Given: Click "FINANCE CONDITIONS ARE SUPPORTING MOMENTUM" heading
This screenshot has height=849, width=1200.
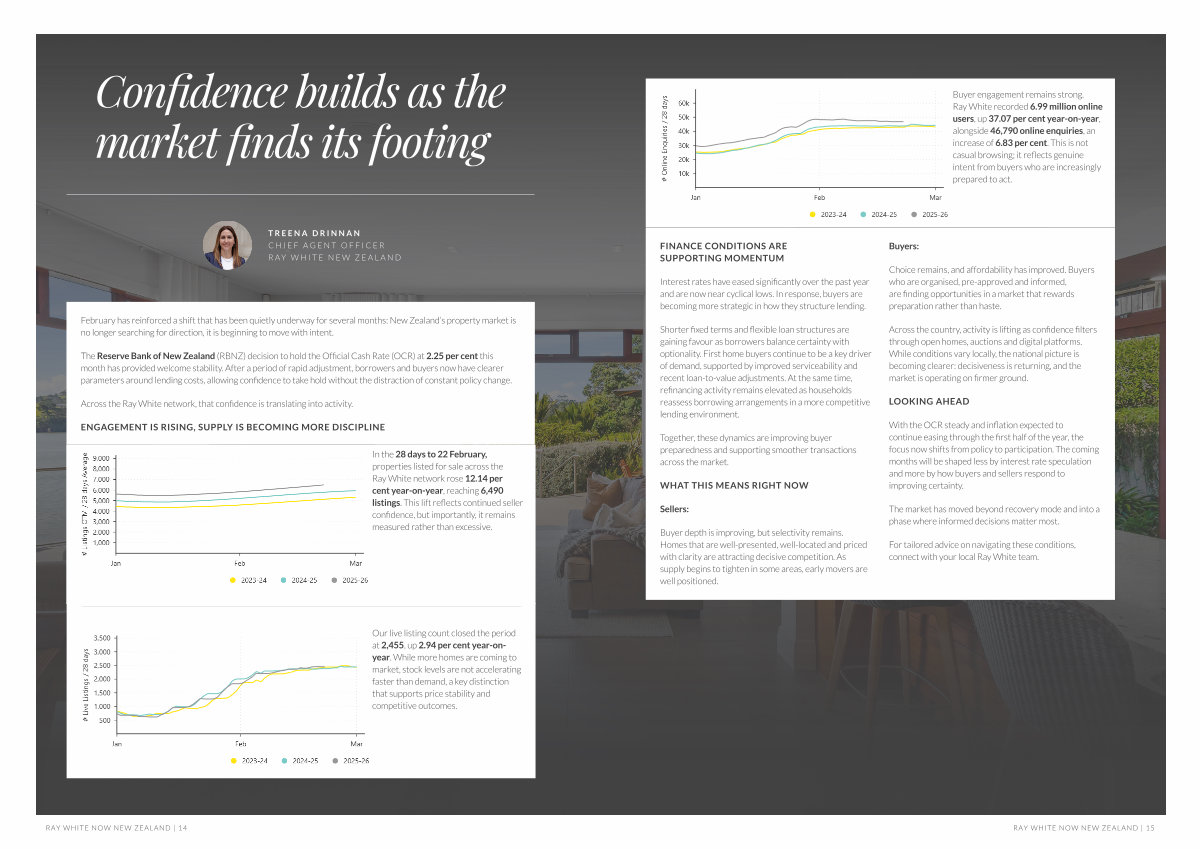Looking at the screenshot, I should tap(723, 252).
